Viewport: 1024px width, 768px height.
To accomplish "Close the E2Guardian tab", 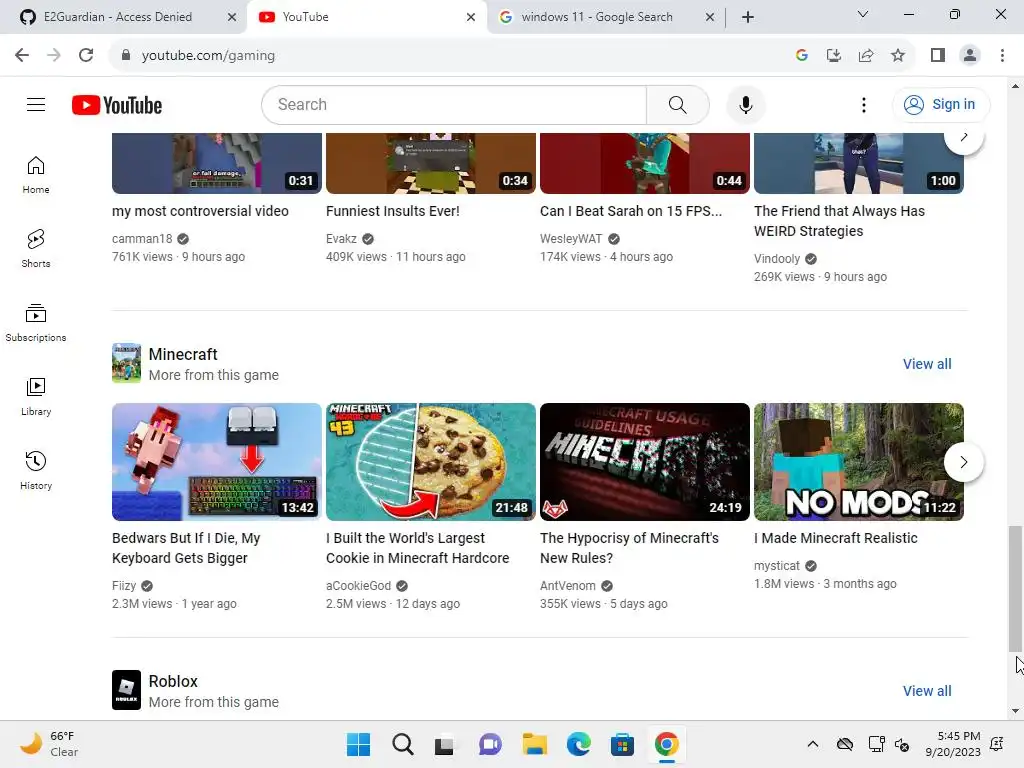I will pyautogui.click(x=232, y=17).
